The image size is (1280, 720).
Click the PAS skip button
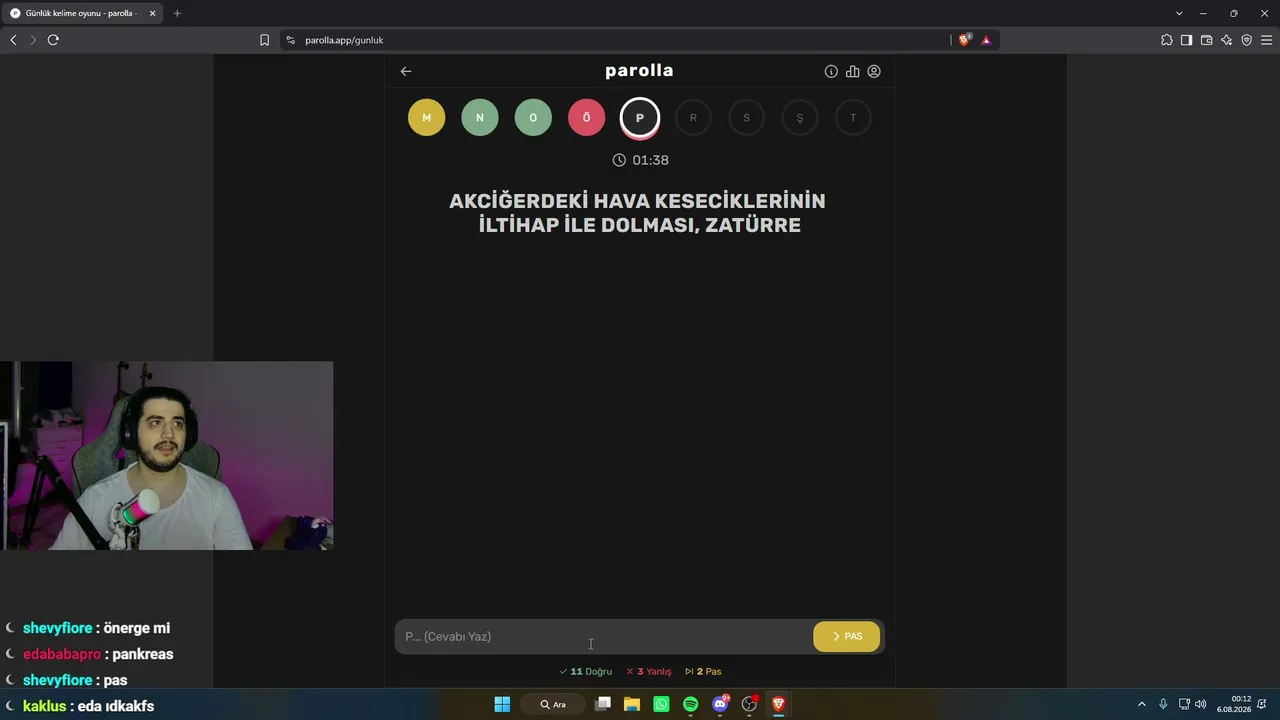[x=847, y=636]
